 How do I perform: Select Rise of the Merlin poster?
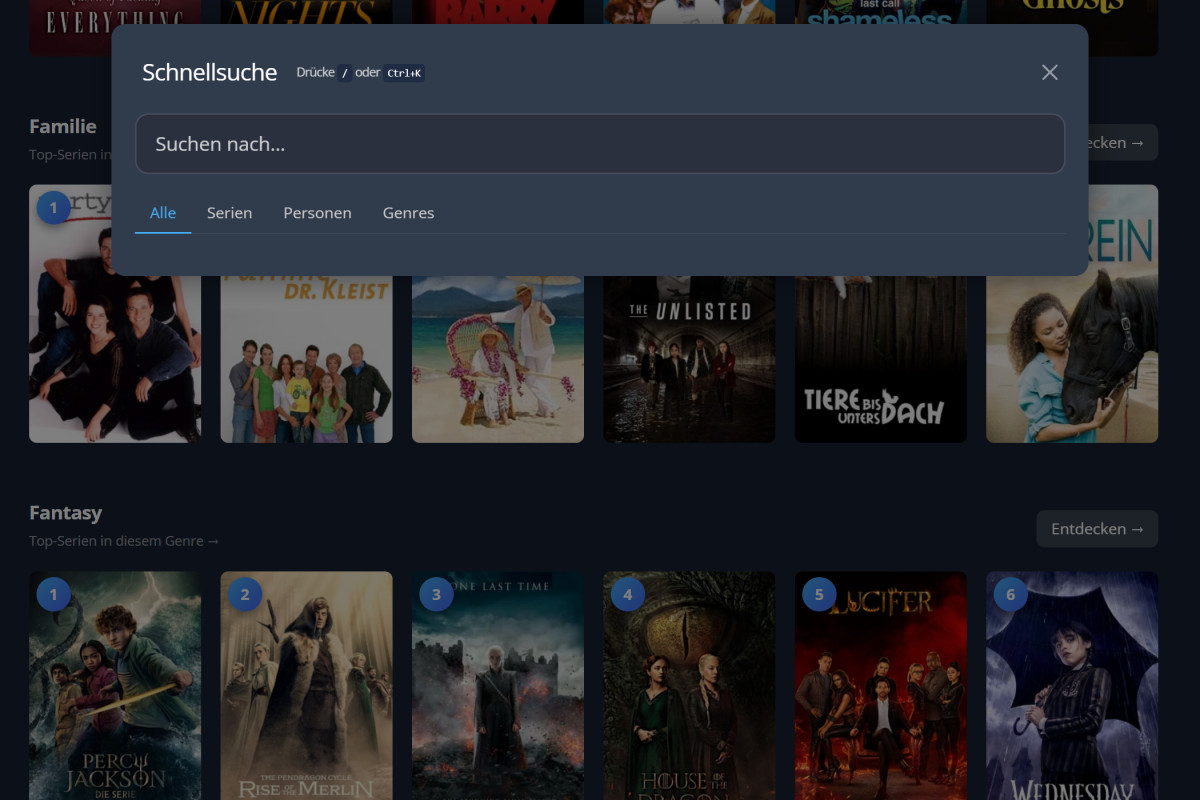coord(306,690)
